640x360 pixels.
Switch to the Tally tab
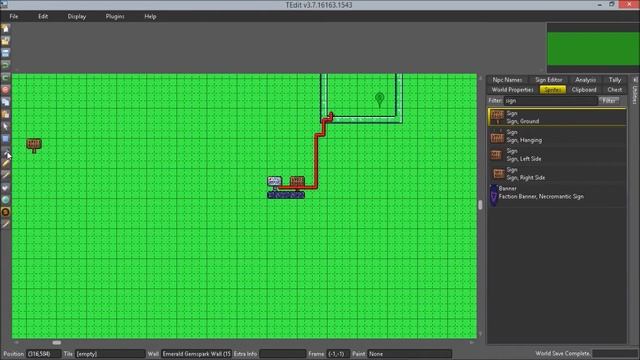[615, 80]
